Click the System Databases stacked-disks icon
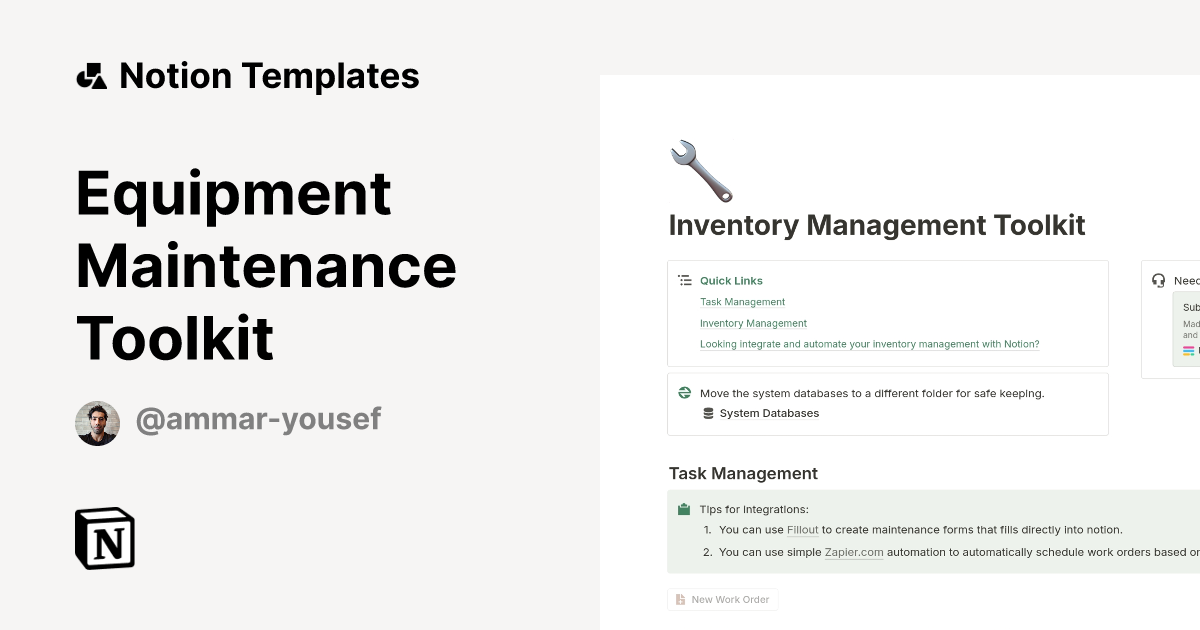 pos(709,413)
